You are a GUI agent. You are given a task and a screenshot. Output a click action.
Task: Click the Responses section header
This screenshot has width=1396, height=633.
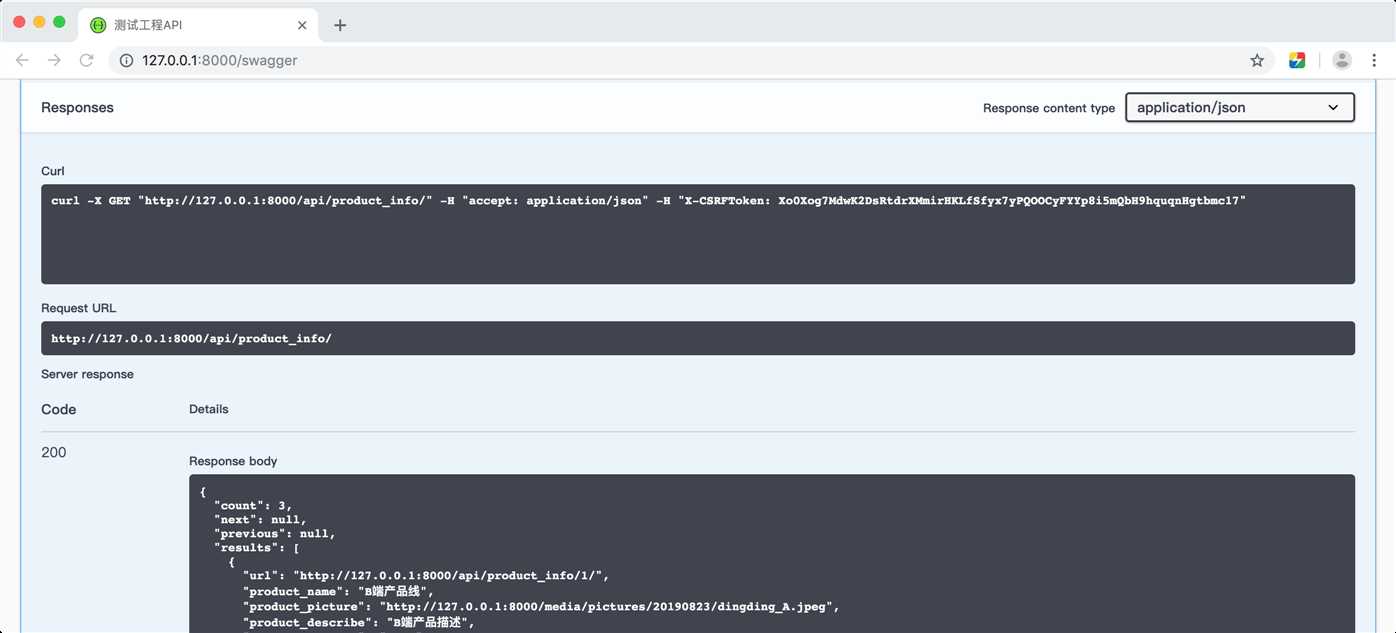[x=77, y=107]
